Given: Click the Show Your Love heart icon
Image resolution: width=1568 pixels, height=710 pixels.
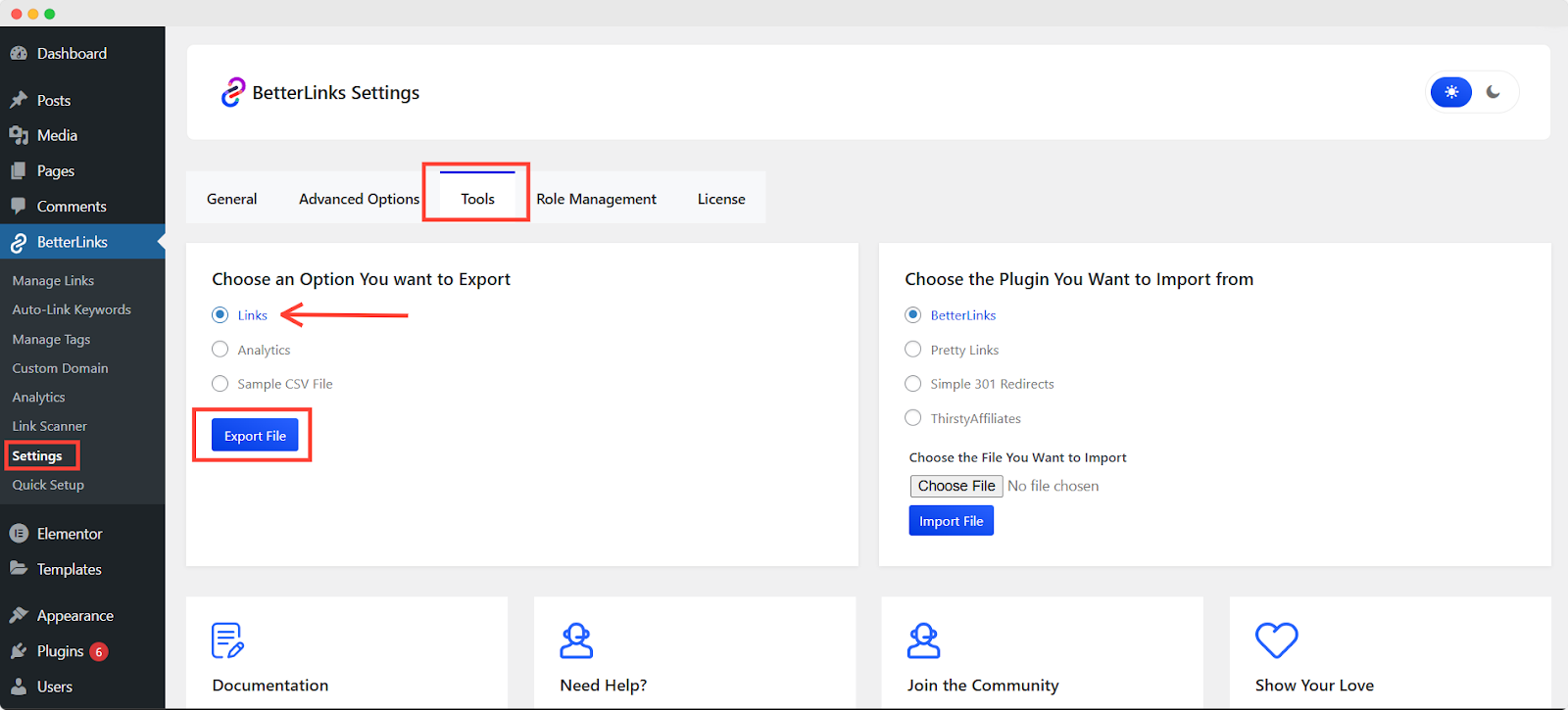Looking at the screenshot, I should [x=1277, y=640].
